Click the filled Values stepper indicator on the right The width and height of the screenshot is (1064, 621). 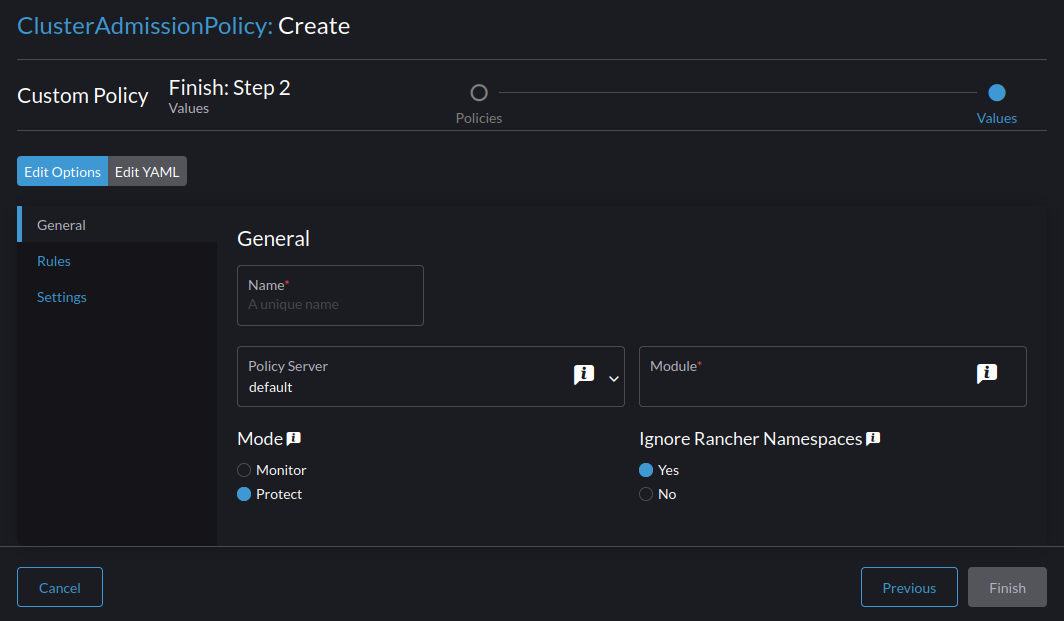(x=996, y=91)
